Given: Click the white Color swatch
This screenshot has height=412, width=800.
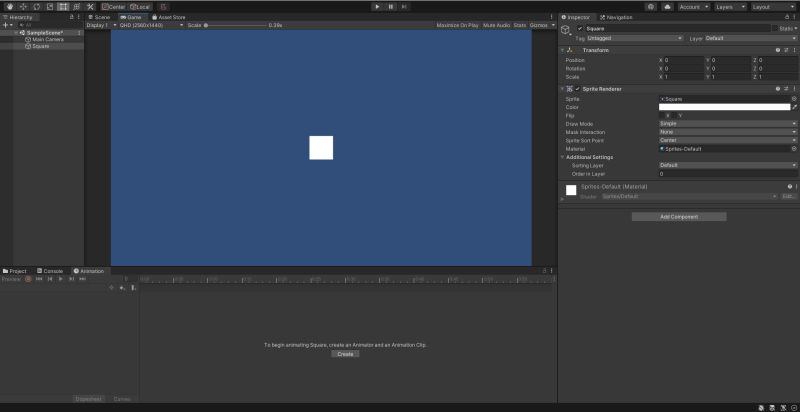Looking at the screenshot, I should tap(724, 107).
